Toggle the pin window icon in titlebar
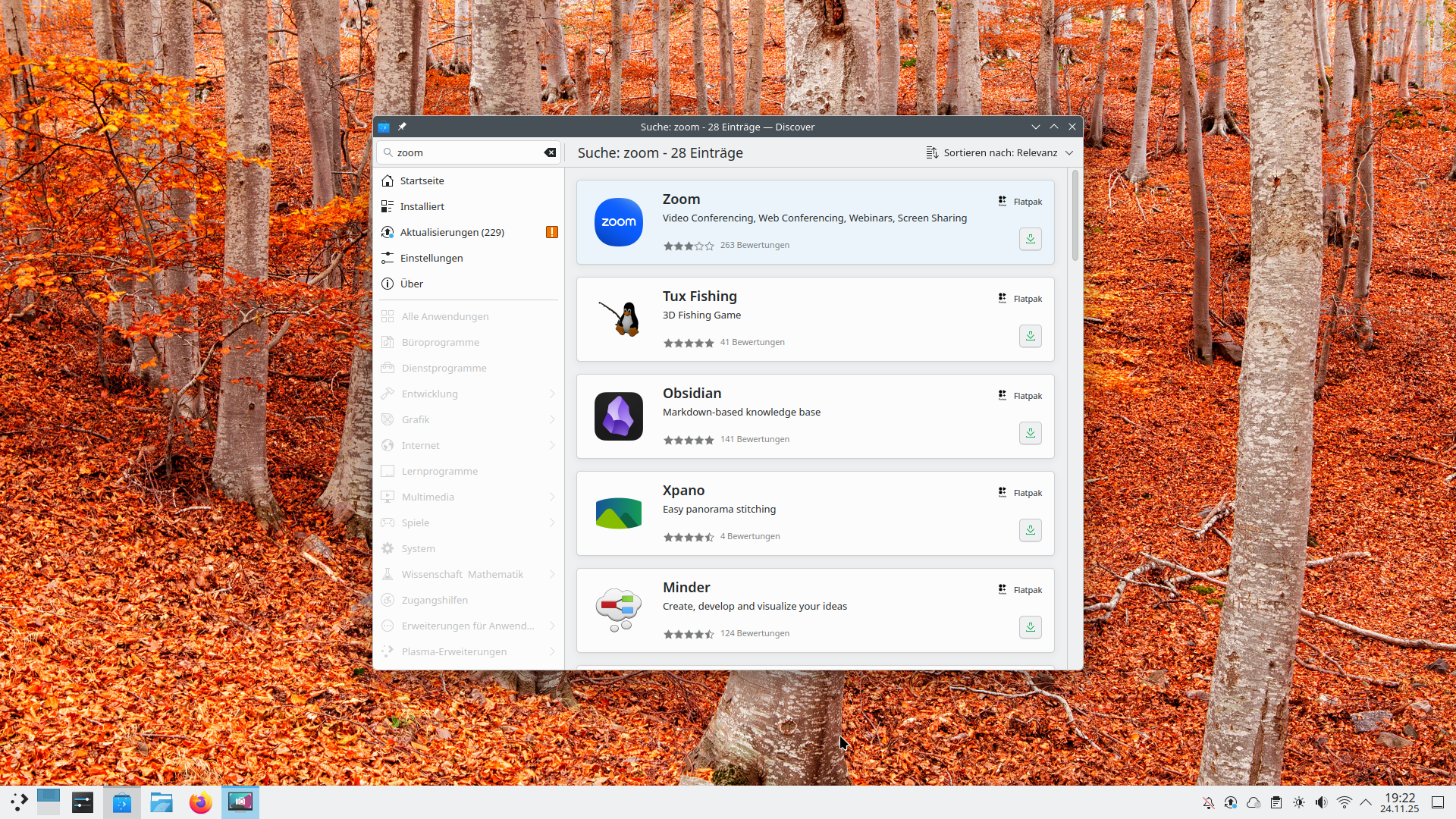 click(402, 127)
